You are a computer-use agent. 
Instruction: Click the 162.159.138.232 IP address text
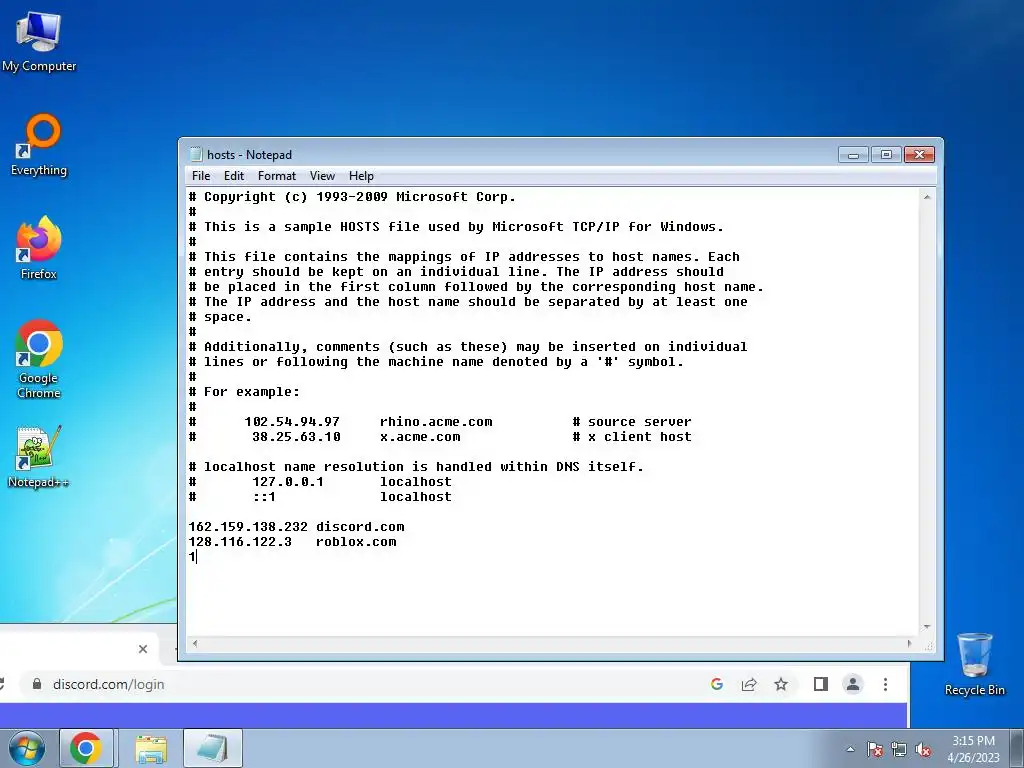[x=248, y=526]
